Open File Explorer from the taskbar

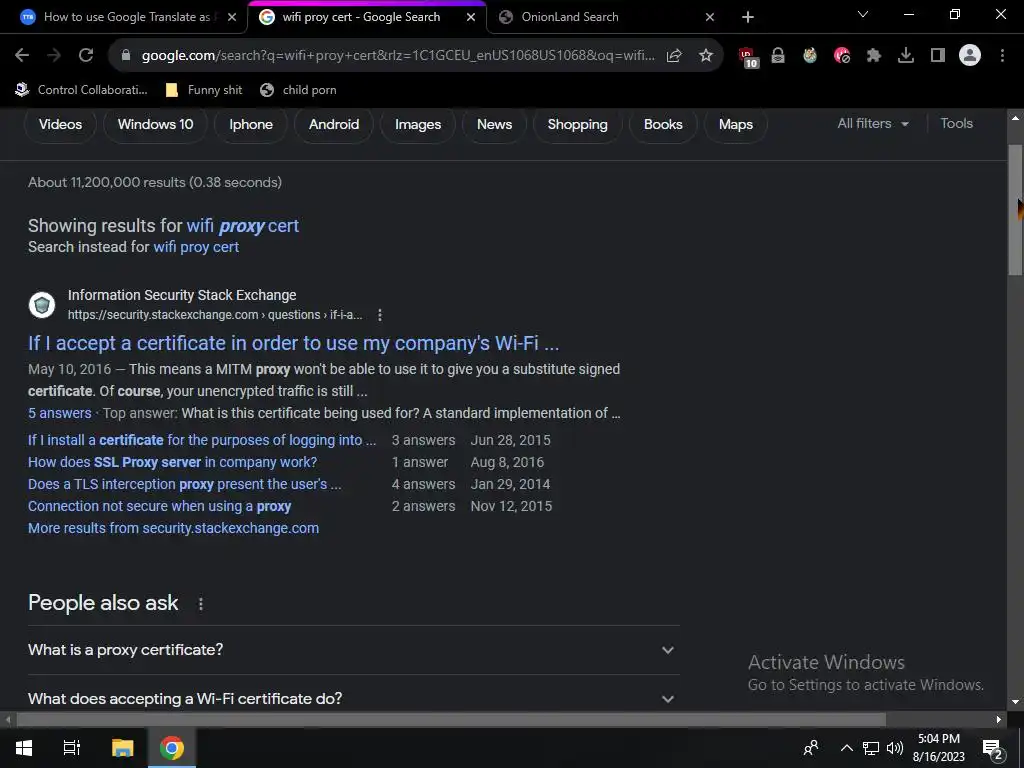pyautogui.click(x=122, y=748)
